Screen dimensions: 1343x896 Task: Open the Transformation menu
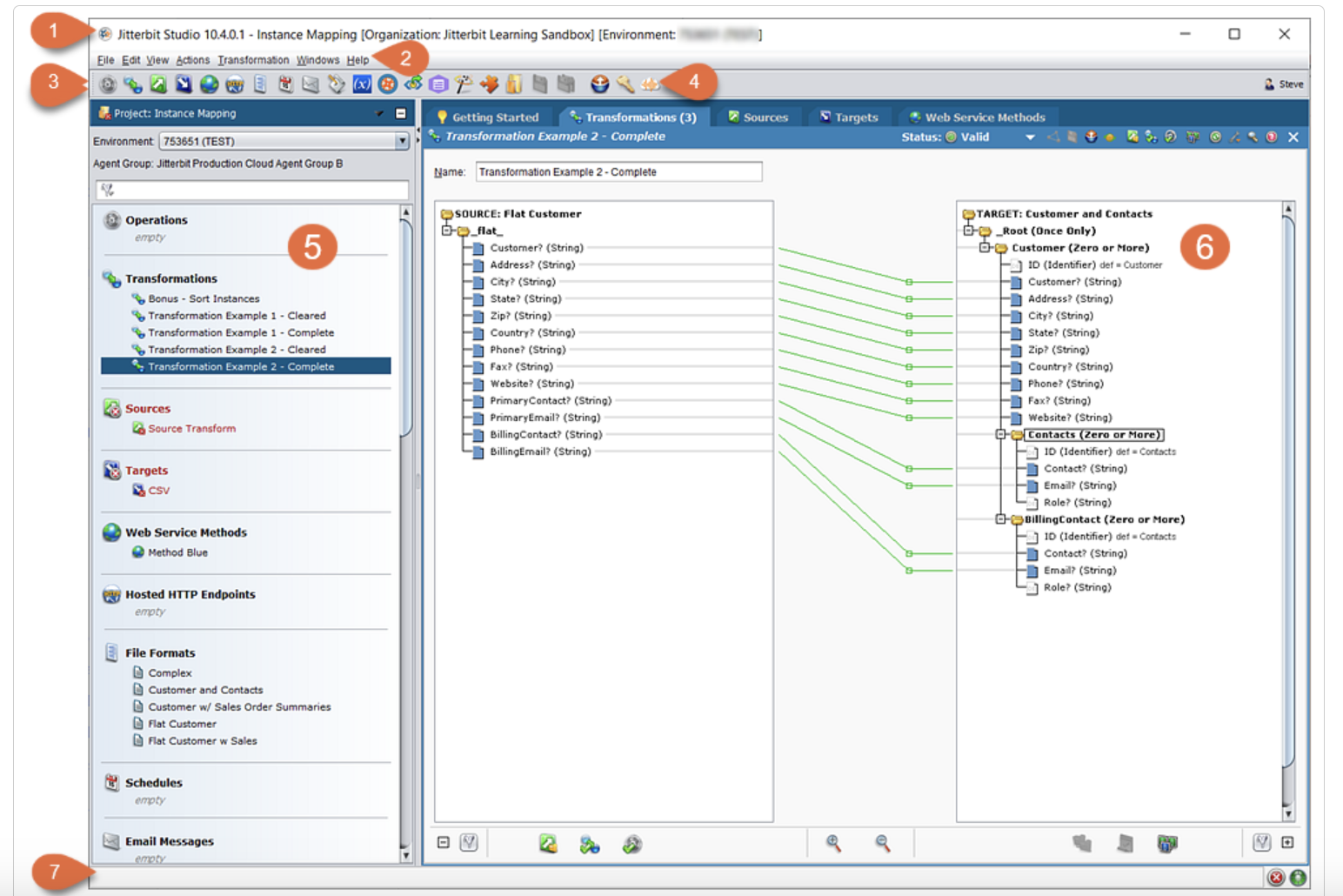click(253, 60)
